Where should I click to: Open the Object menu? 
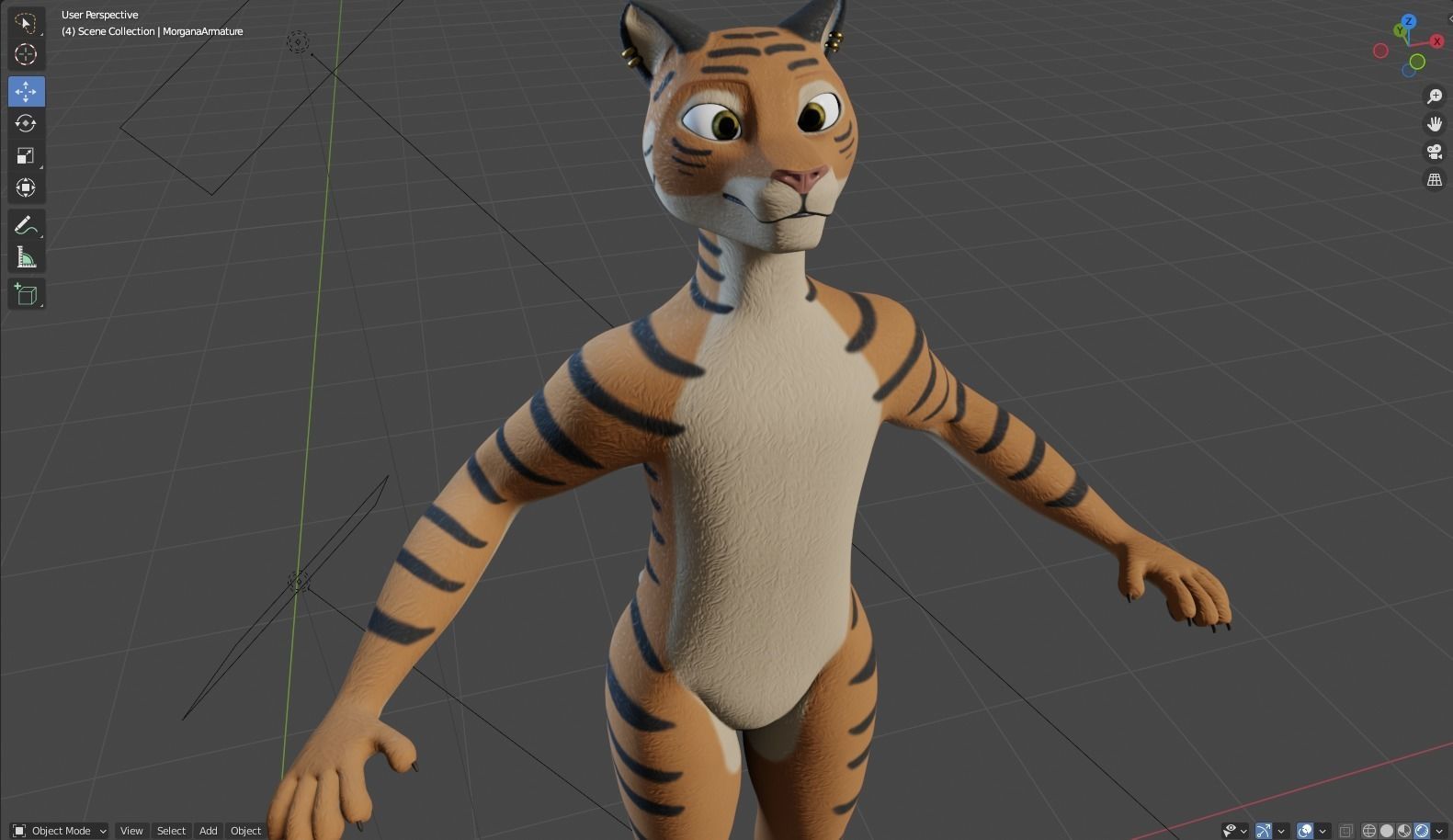pos(245,831)
